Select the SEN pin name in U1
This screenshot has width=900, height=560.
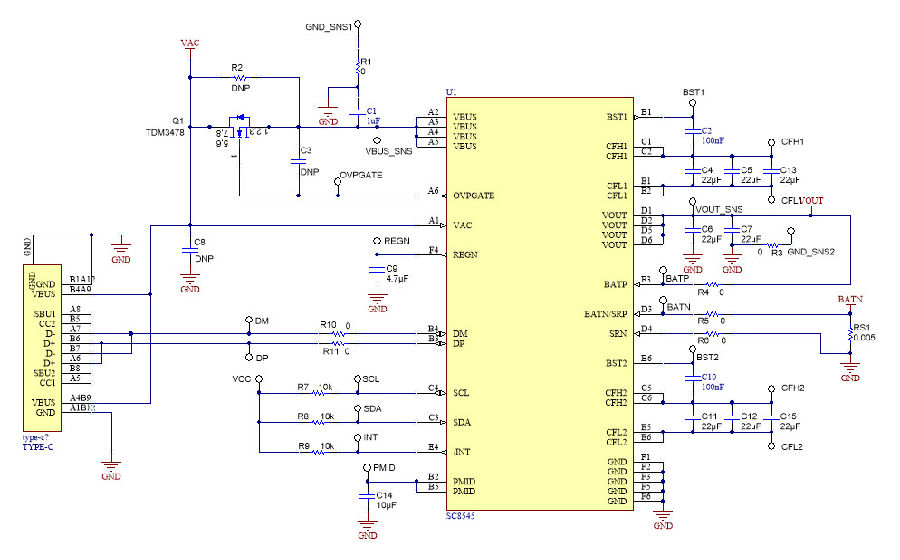pos(618,333)
